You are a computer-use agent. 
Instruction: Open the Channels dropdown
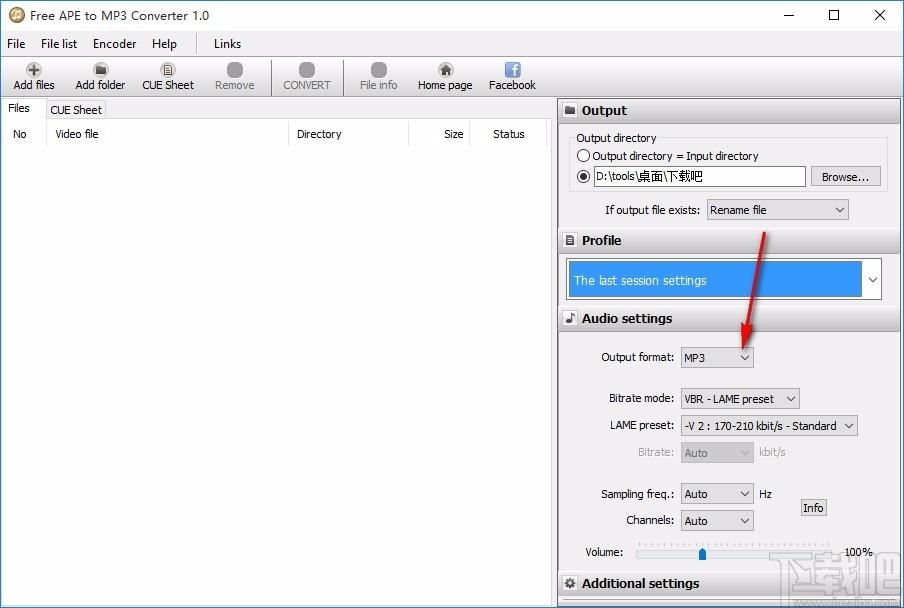717,520
